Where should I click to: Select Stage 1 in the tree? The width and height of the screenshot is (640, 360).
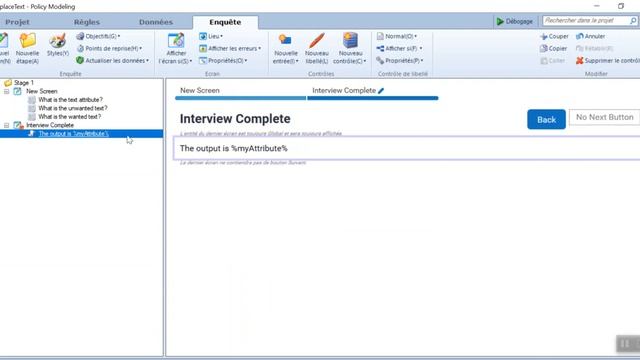[x=24, y=82]
